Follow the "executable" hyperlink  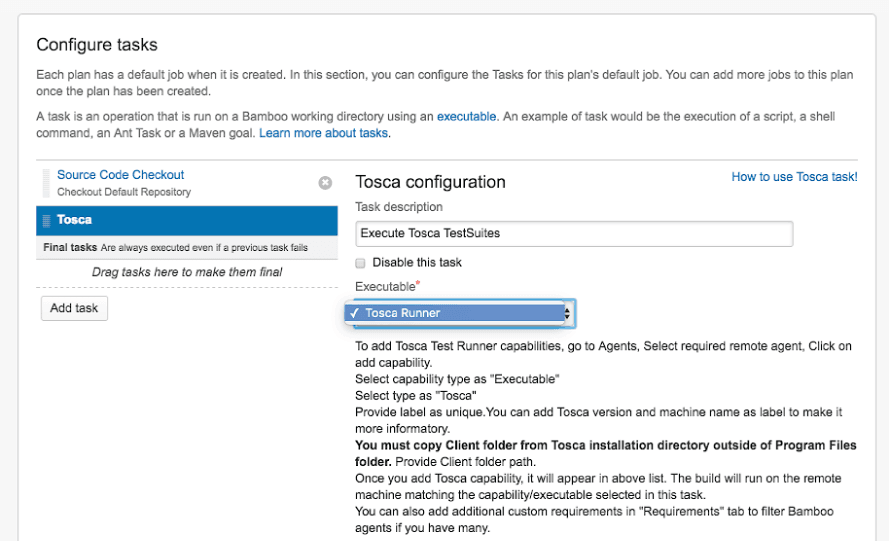click(x=466, y=116)
